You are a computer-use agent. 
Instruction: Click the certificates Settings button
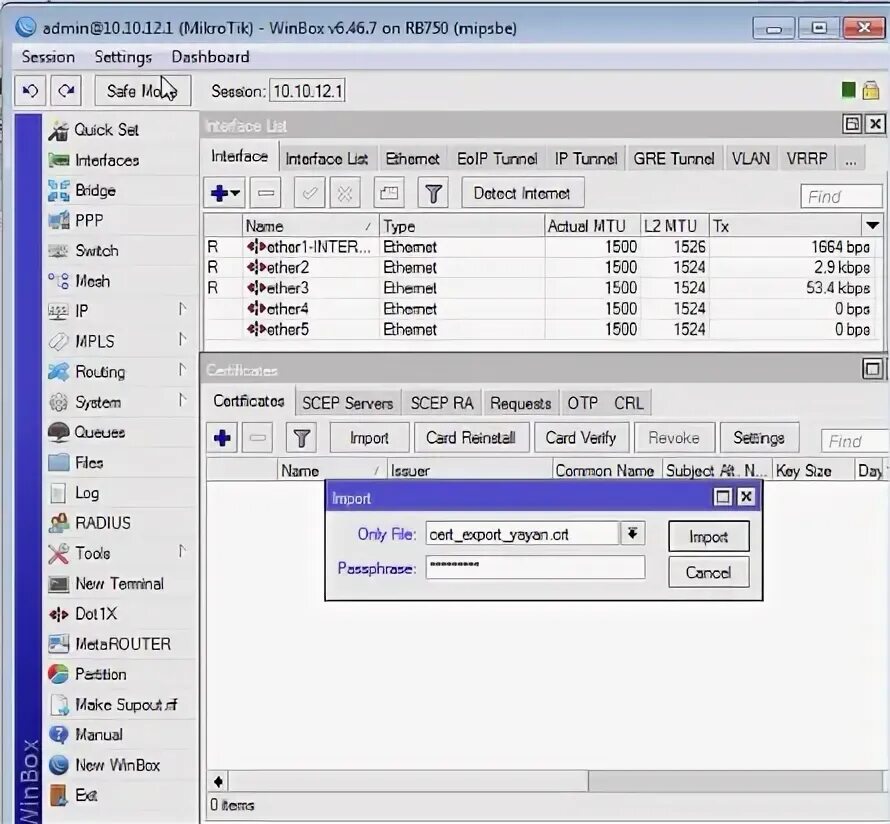point(759,438)
